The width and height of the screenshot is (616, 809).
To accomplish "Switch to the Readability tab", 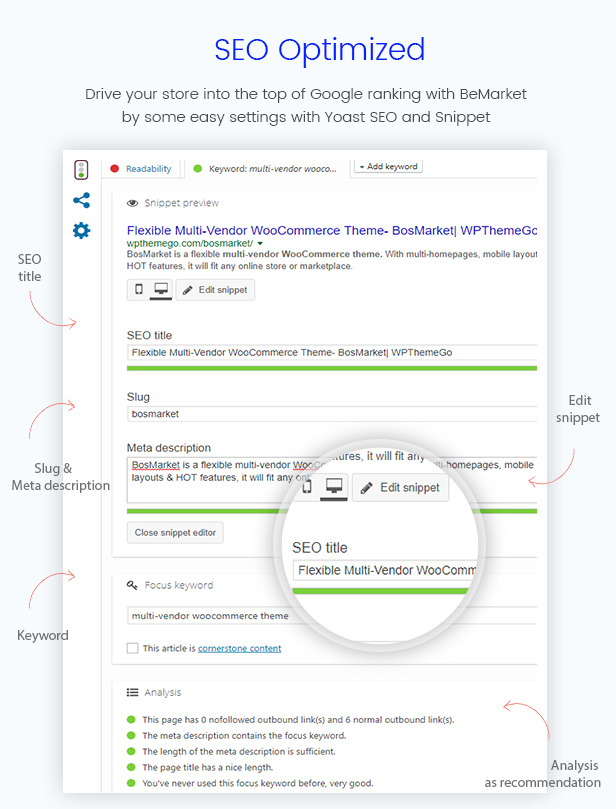I will [148, 169].
